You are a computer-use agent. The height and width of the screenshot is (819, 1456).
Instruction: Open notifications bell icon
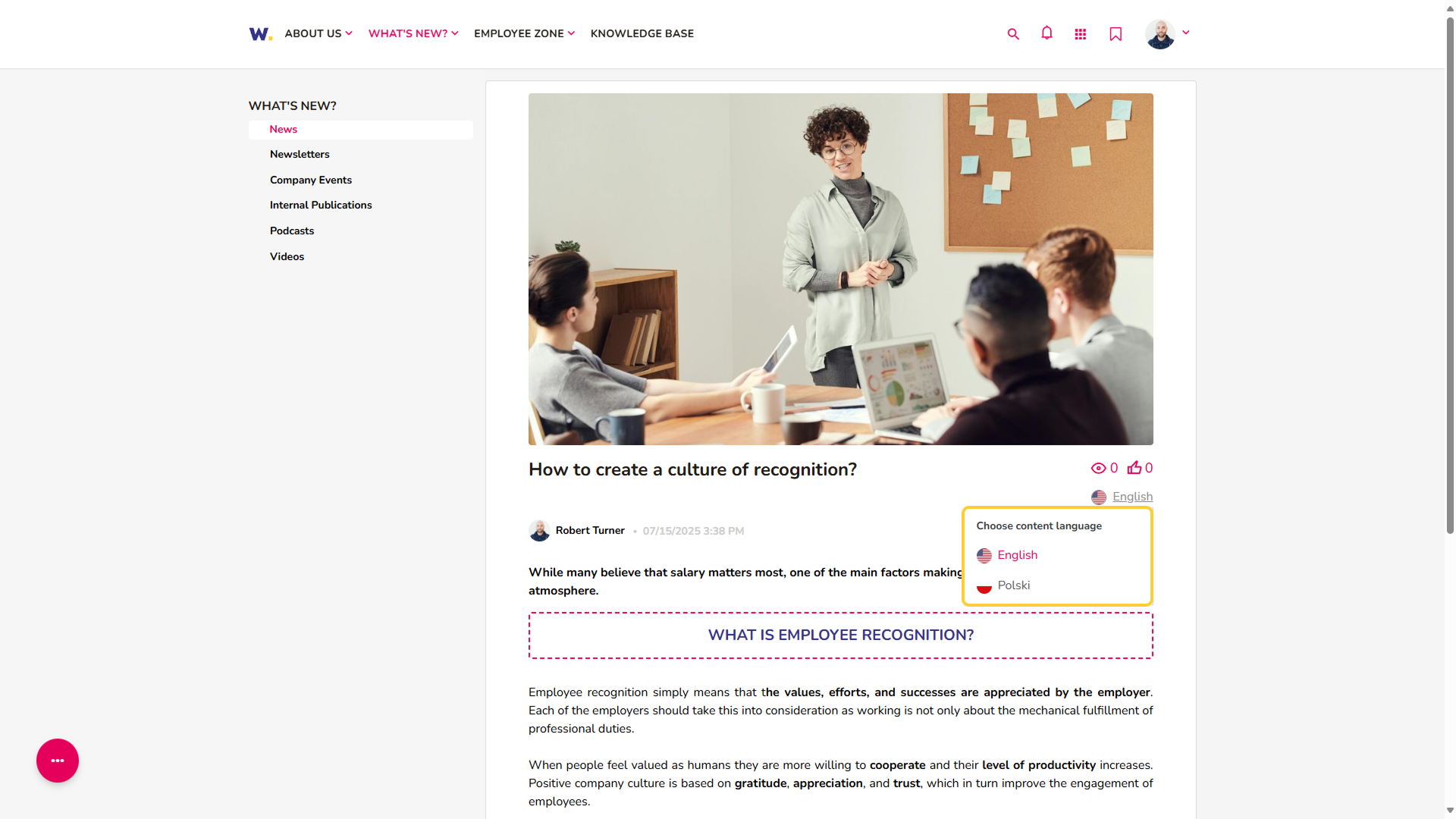(x=1046, y=33)
